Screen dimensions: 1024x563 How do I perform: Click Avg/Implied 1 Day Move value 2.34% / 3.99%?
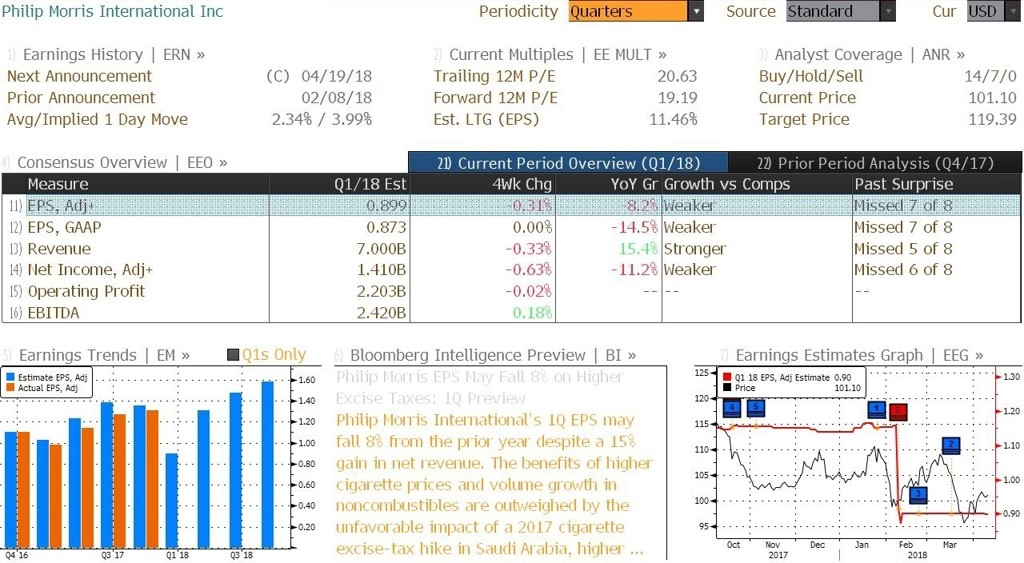[x=322, y=120]
